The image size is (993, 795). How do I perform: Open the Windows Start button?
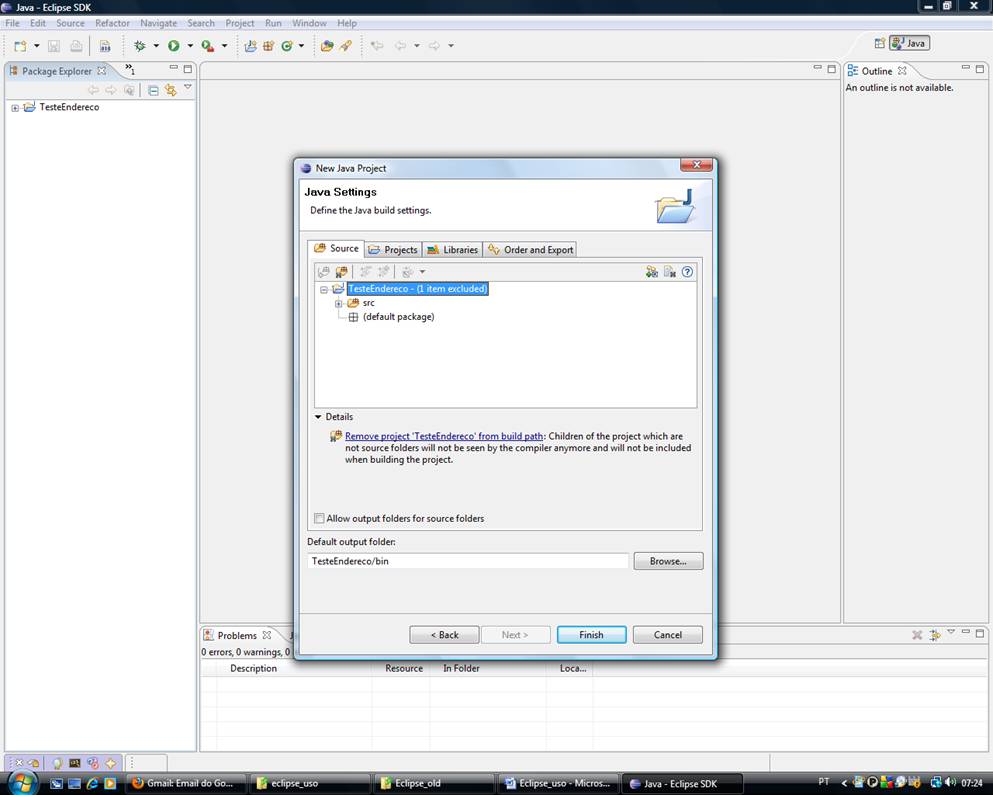[x=22, y=783]
